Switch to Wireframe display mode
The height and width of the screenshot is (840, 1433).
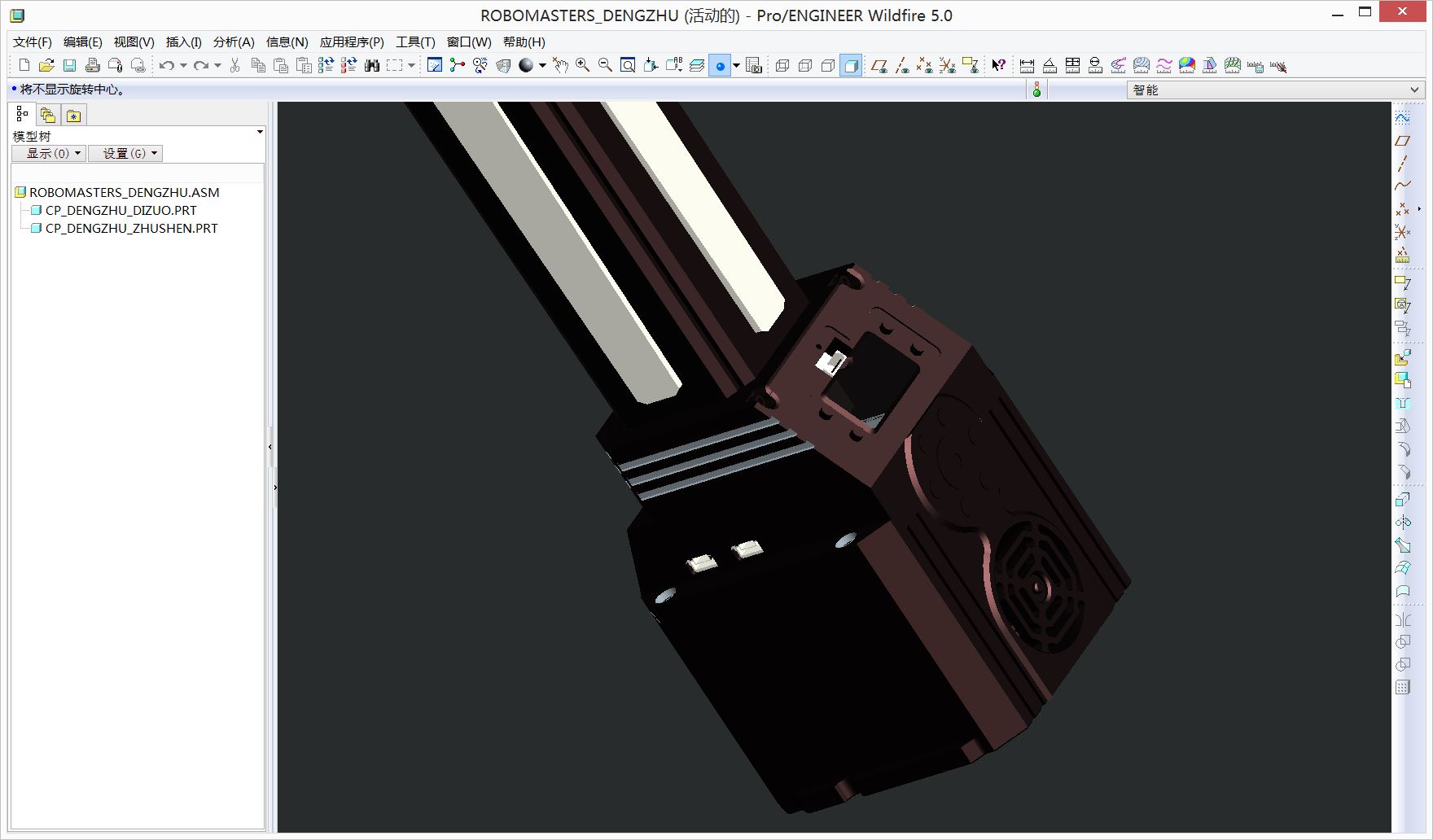782,65
